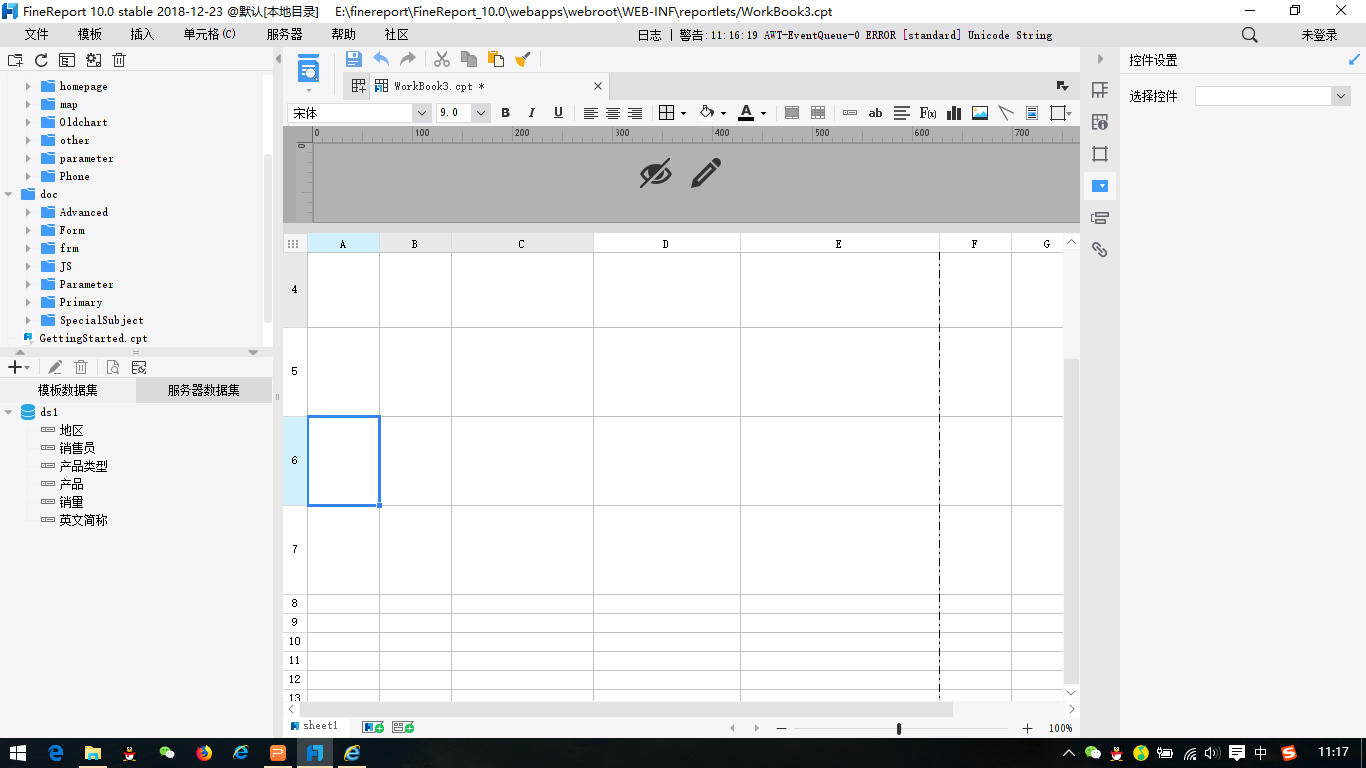Open the fill background color bucket
The width and height of the screenshot is (1366, 768).
pos(707,113)
